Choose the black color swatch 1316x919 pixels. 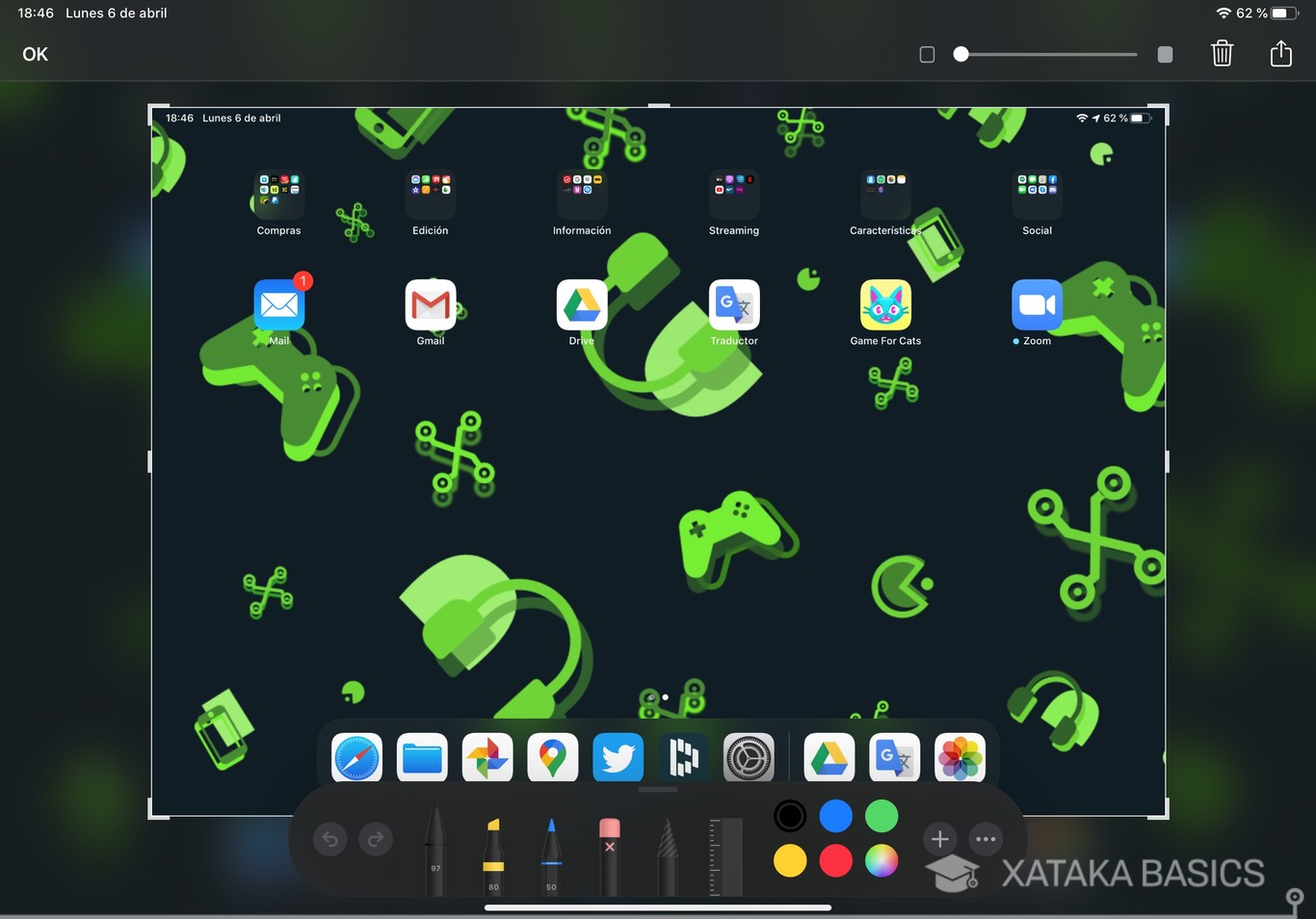789,816
